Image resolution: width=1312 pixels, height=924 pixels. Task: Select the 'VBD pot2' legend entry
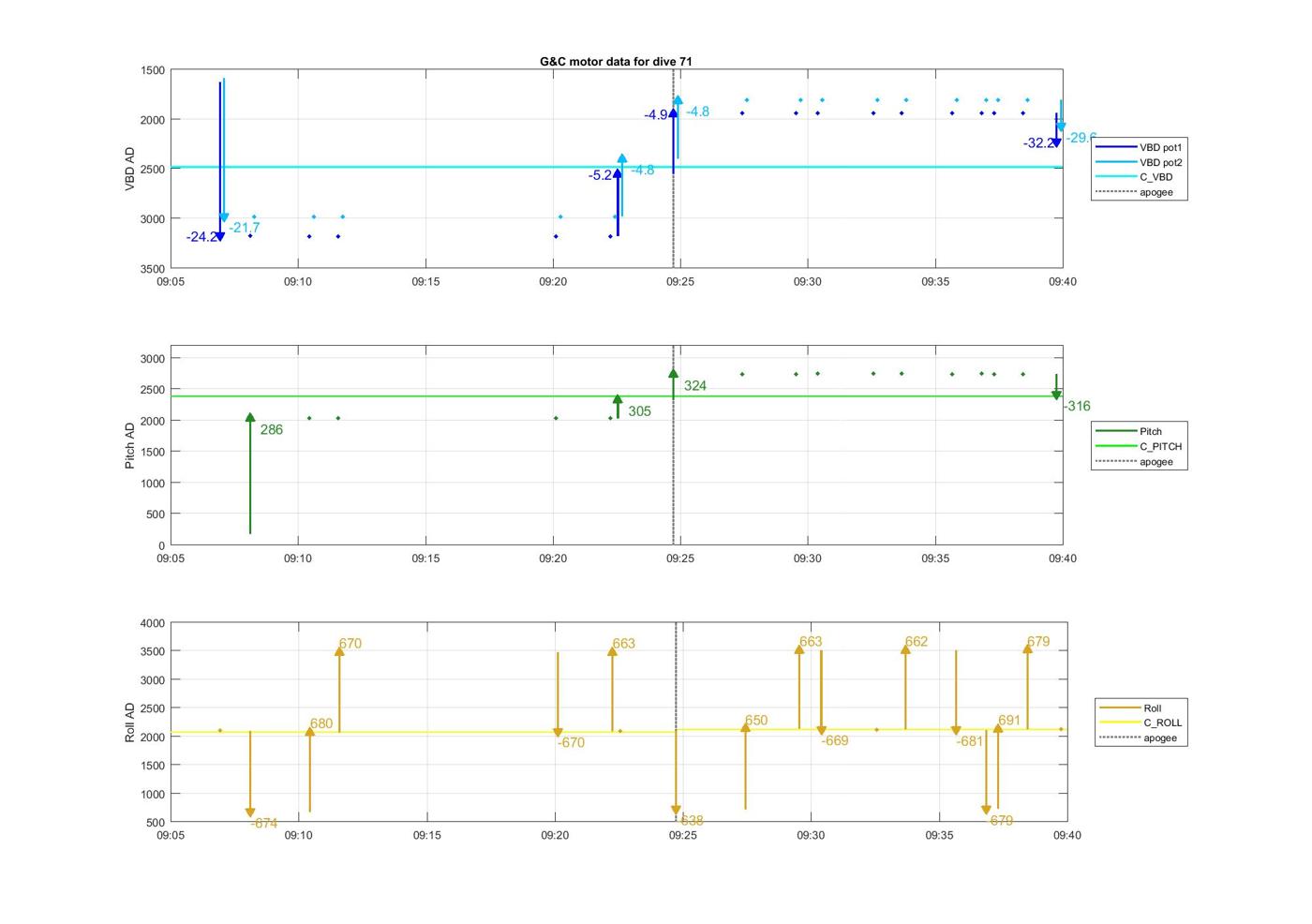(x=1140, y=162)
